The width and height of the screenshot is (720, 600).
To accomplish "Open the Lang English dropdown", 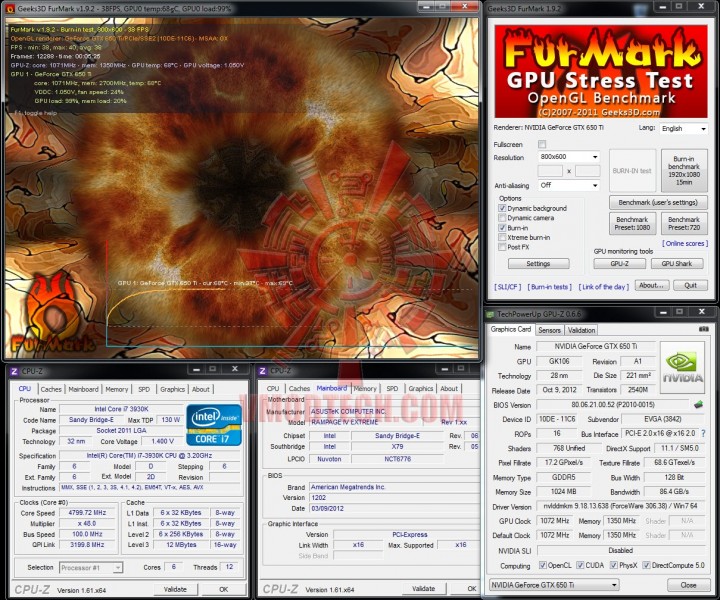I will click(x=683, y=129).
